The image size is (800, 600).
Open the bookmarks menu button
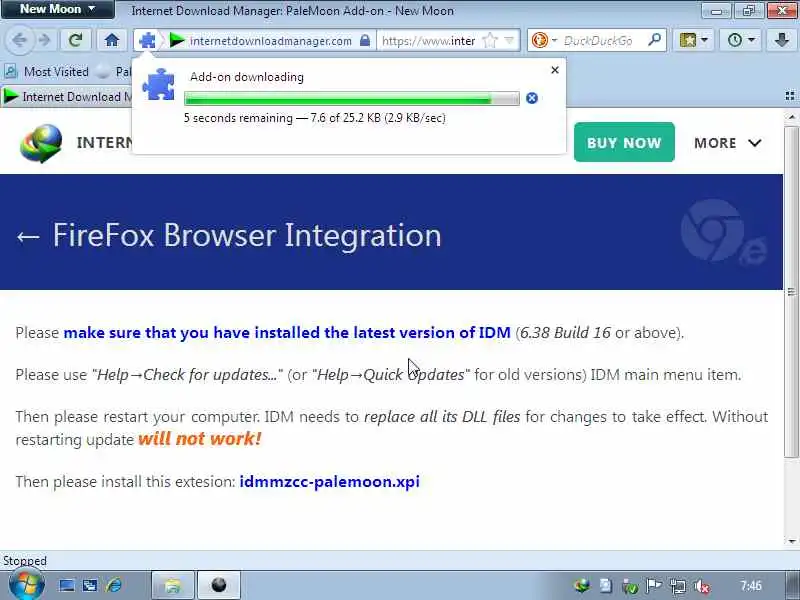693,40
